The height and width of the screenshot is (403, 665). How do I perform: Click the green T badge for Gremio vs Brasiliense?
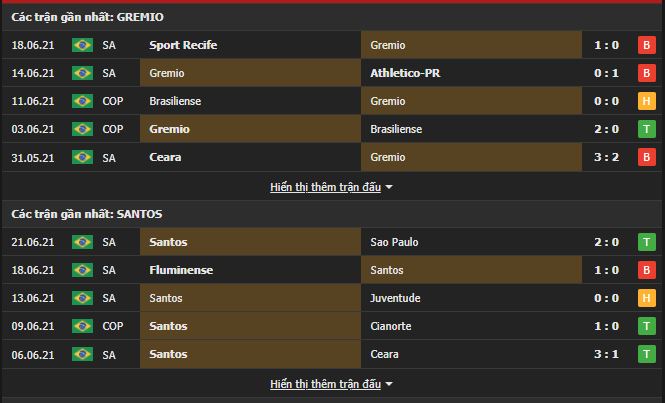coord(646,129)
